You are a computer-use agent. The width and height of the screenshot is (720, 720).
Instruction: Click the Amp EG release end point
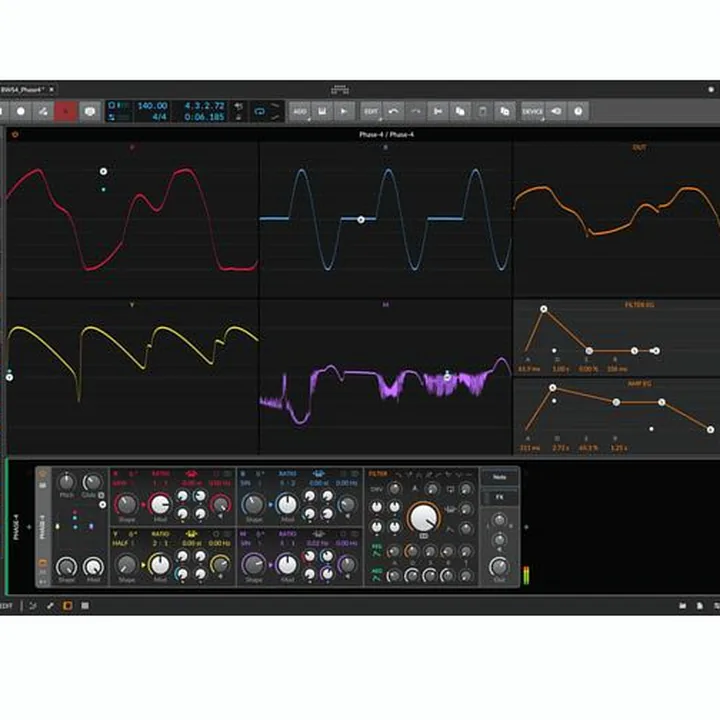click(x=710, y=430)
